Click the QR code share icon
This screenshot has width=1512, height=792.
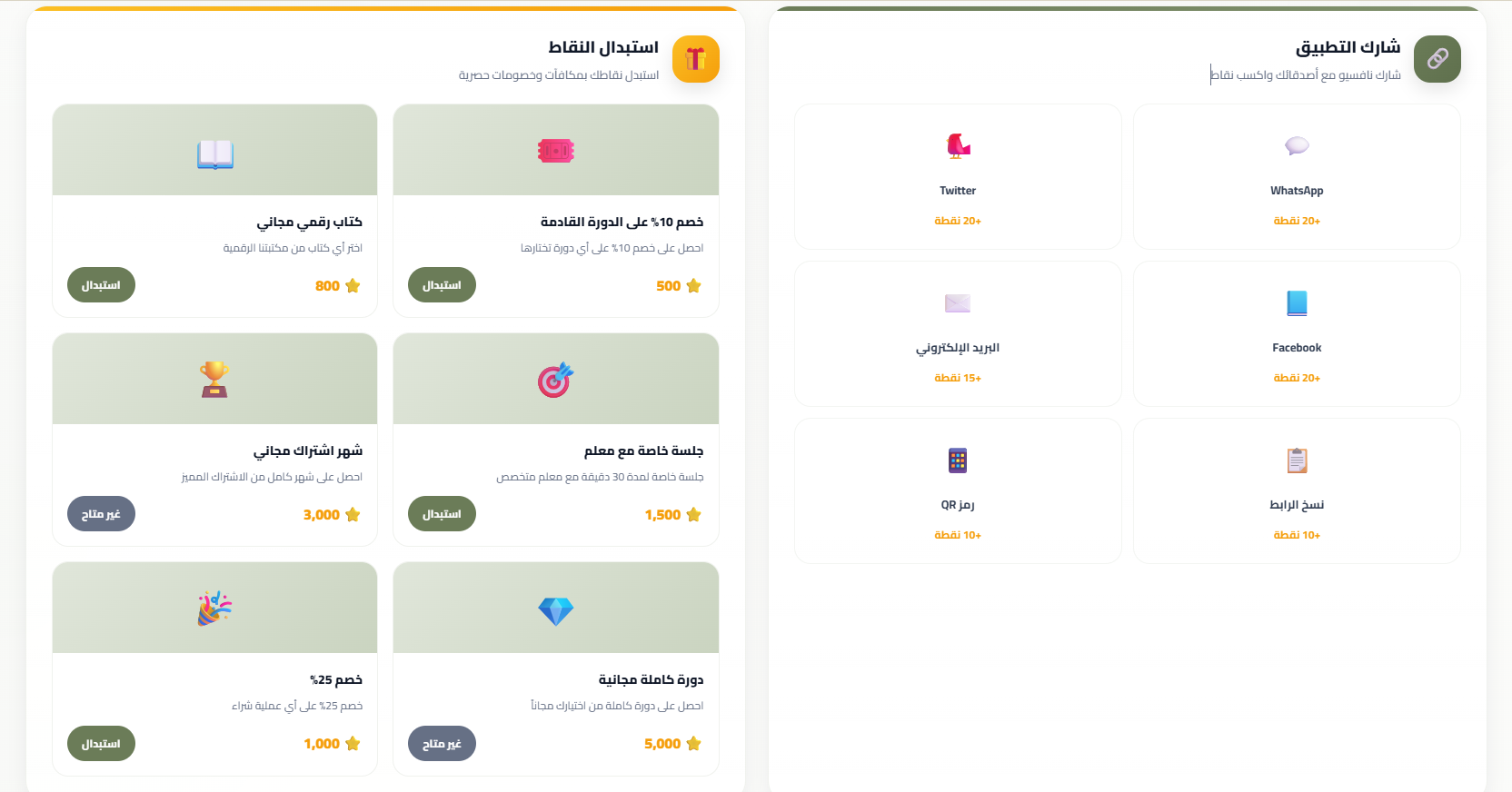[x=958, y=460]
